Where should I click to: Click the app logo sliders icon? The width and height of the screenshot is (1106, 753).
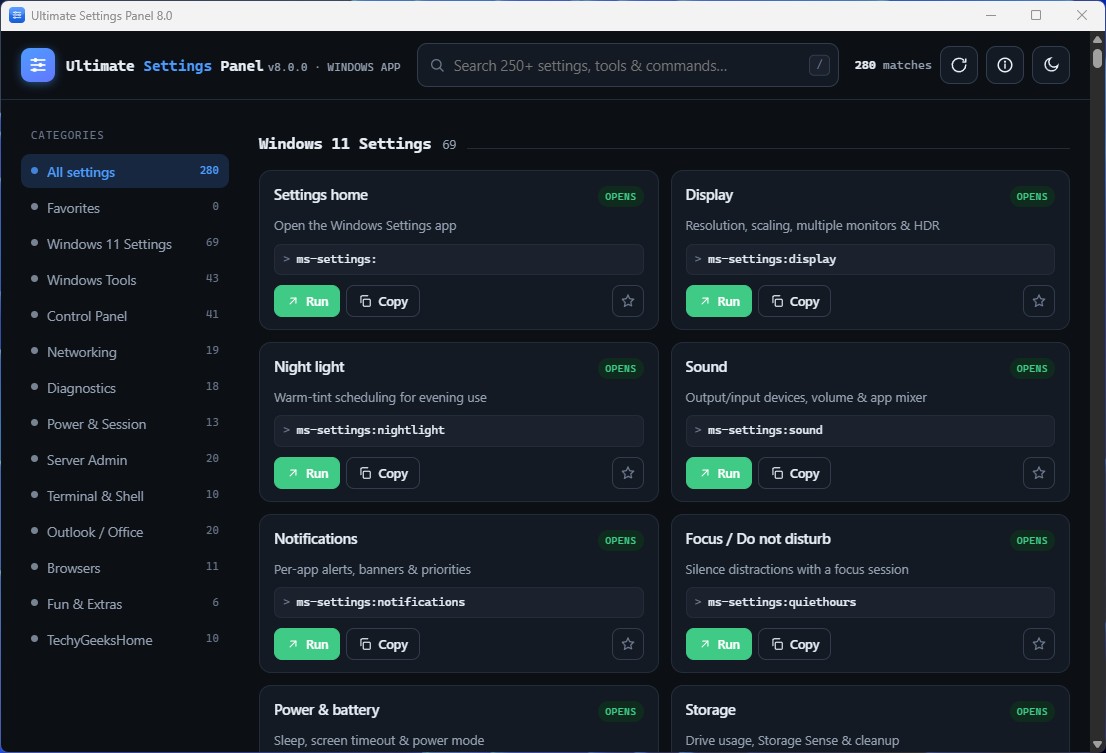[x=38, y=65]
